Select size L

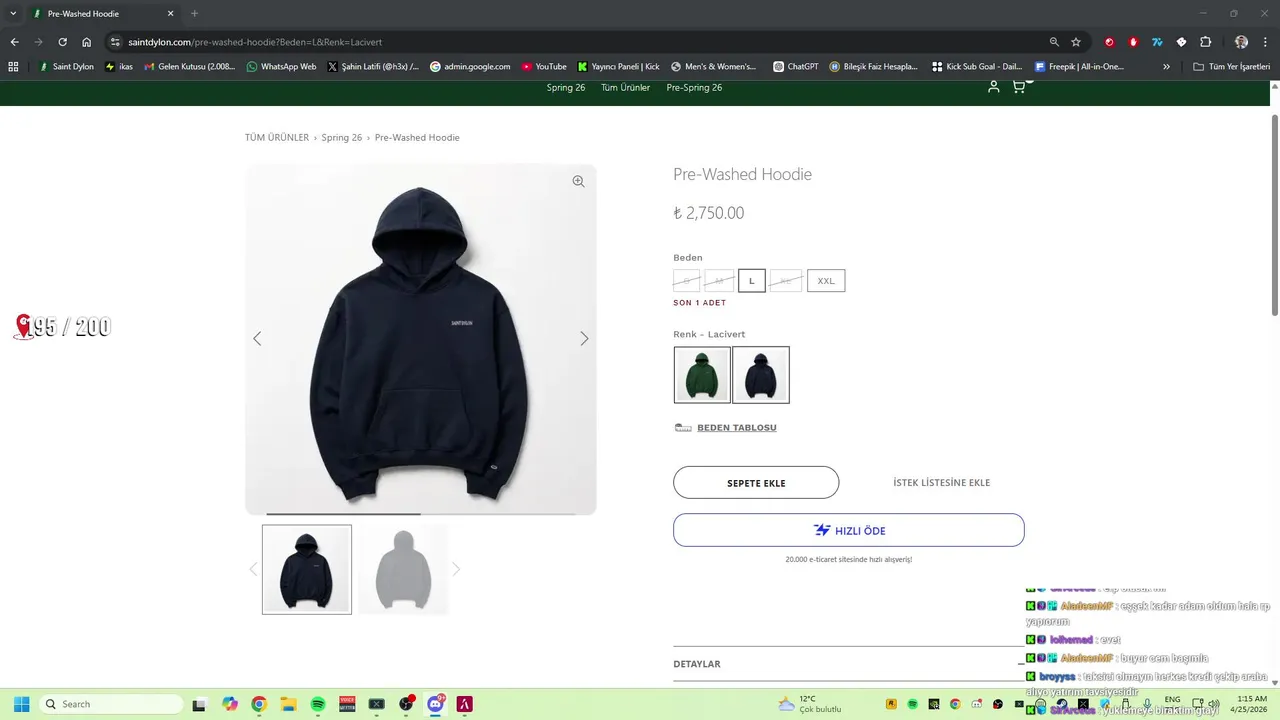752,281
